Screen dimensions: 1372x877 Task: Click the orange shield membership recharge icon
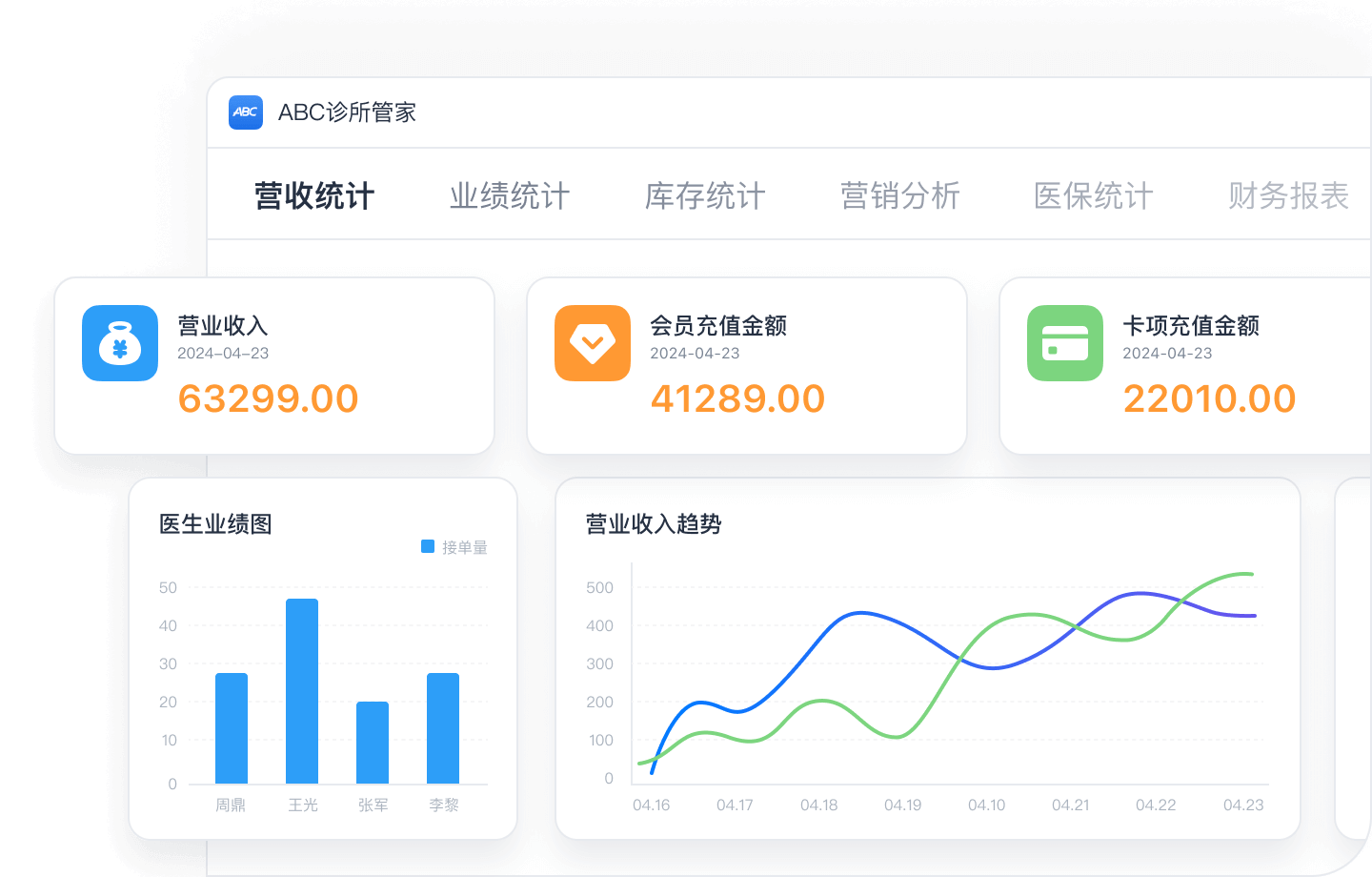click(x=593, y=343)
